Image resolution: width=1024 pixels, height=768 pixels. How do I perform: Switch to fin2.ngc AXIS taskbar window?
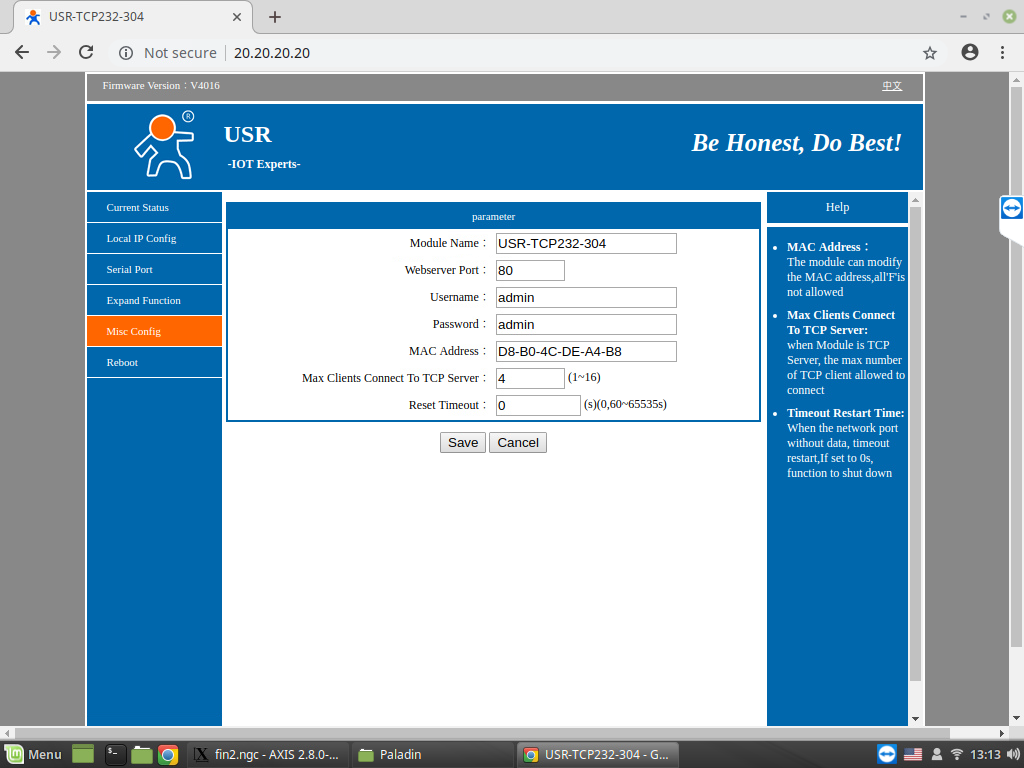tap(268, 754)
